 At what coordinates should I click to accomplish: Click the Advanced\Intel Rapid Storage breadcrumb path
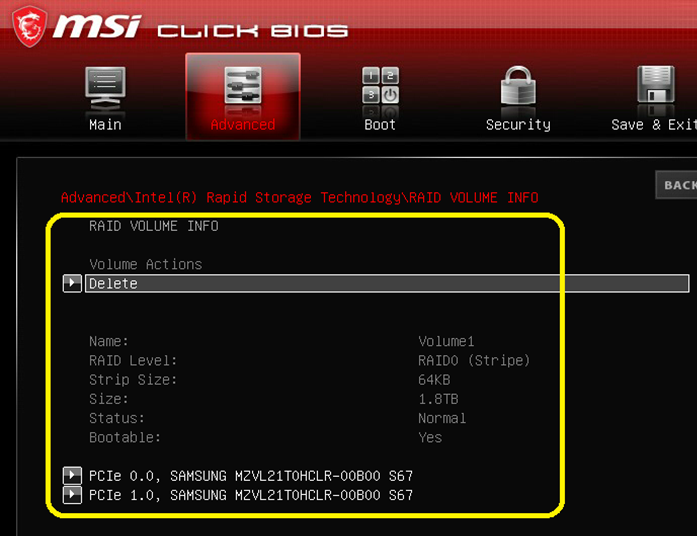299,197
